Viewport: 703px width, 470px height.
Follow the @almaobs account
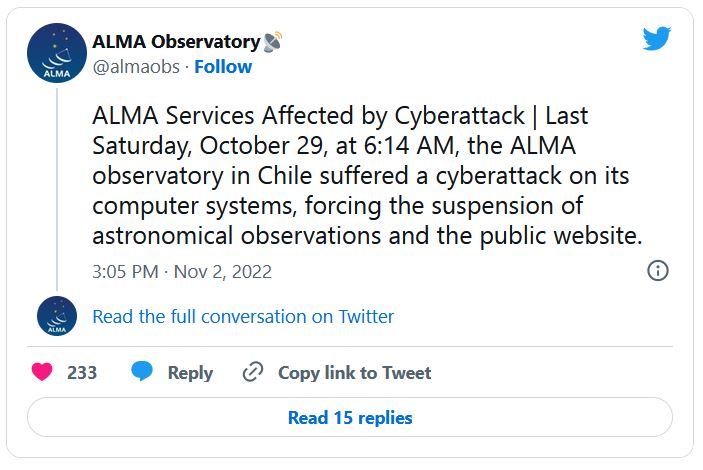coord(223,67)
